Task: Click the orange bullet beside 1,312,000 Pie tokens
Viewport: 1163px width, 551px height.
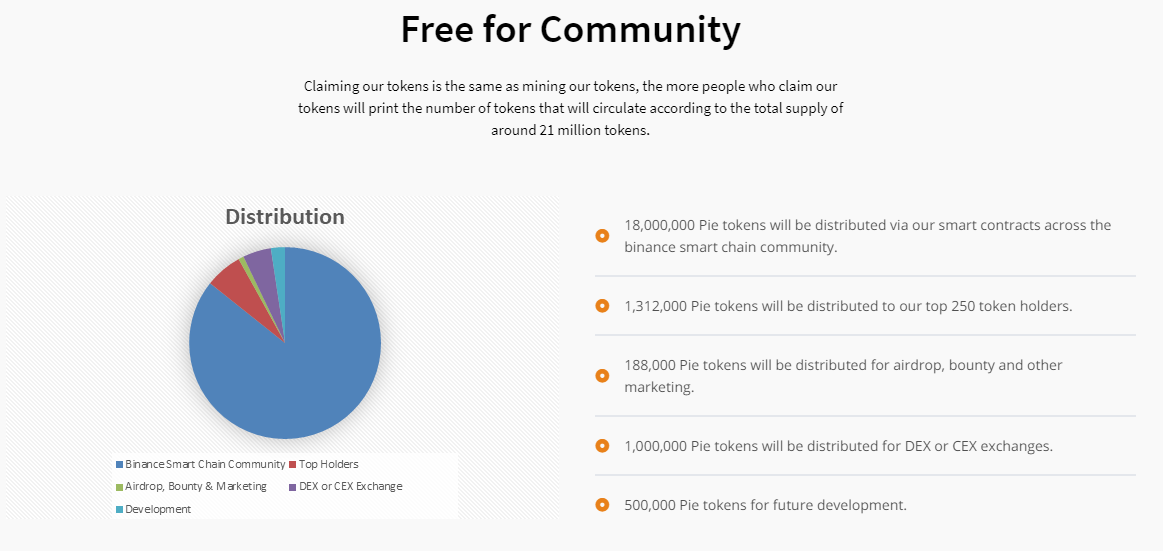Action: [x=602, y=306]
